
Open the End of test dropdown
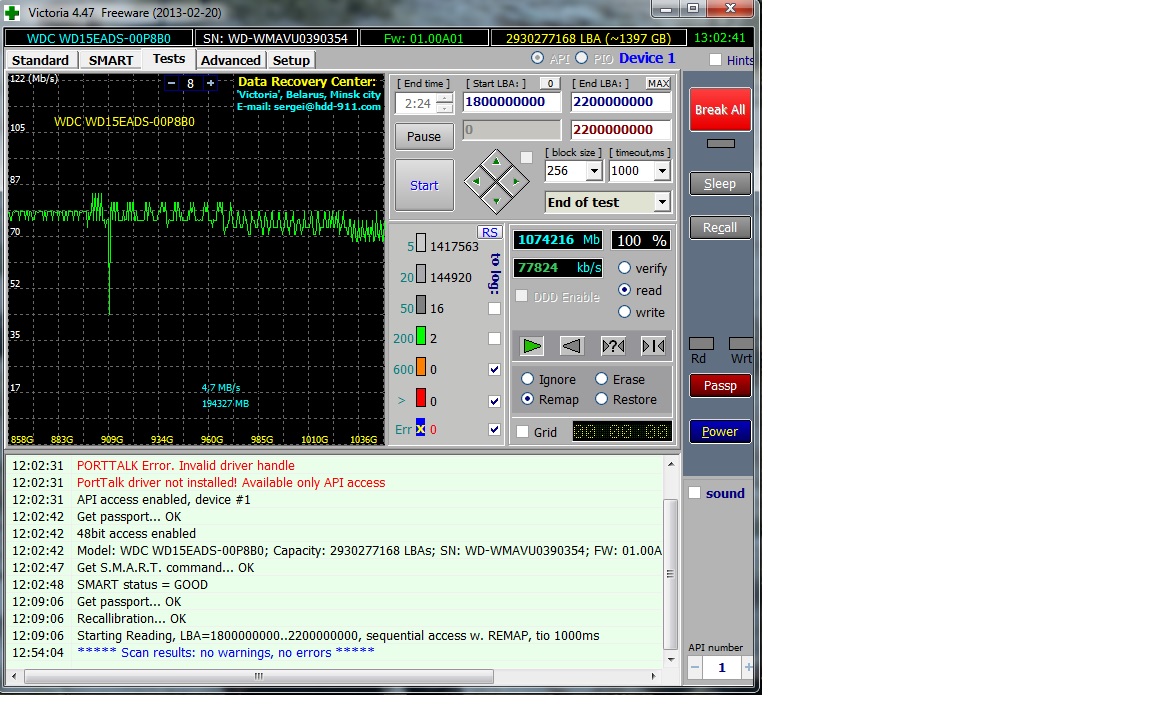tap(661, 203)
